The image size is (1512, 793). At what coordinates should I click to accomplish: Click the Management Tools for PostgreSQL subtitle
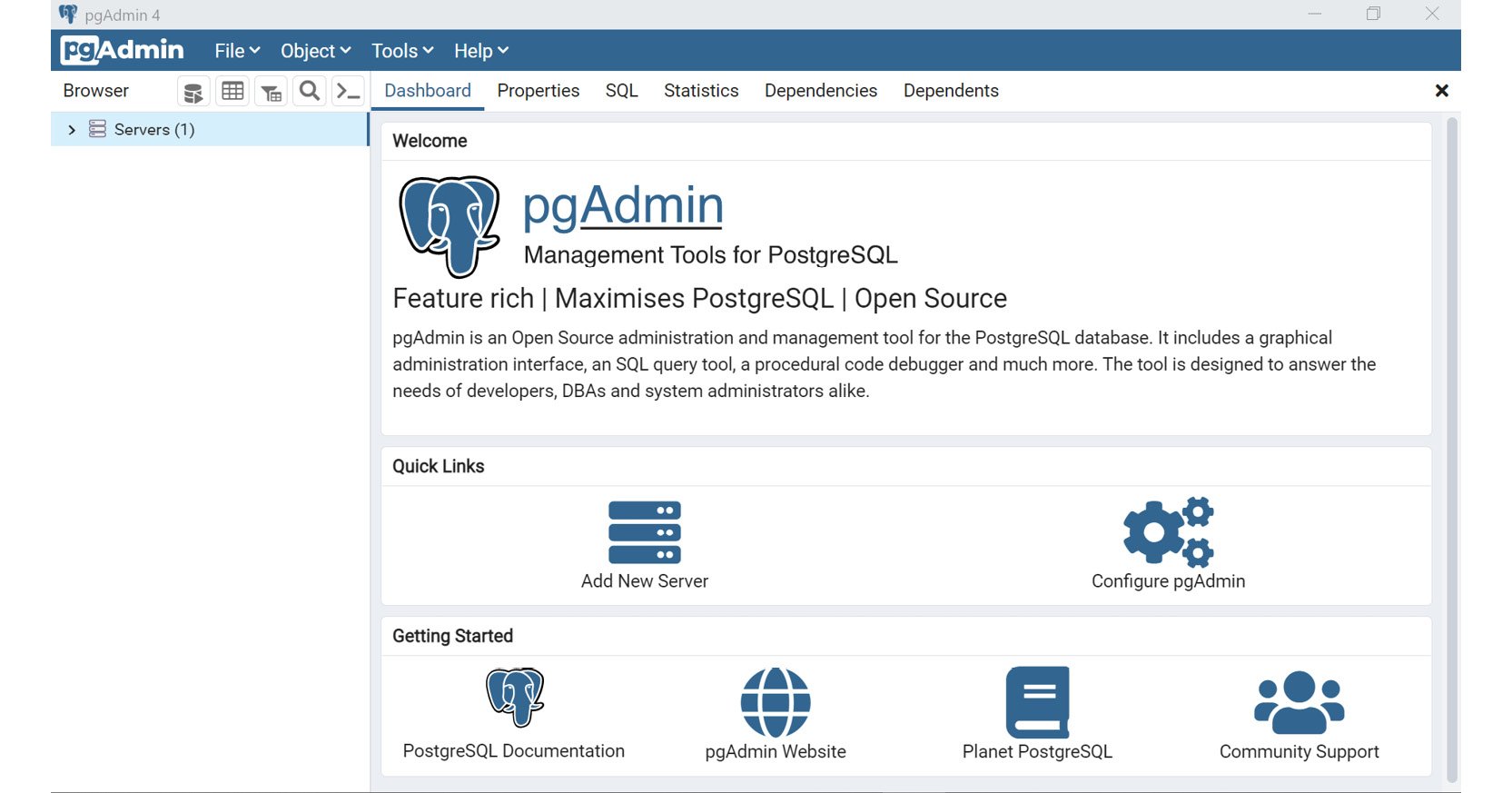tap(711, 255)
